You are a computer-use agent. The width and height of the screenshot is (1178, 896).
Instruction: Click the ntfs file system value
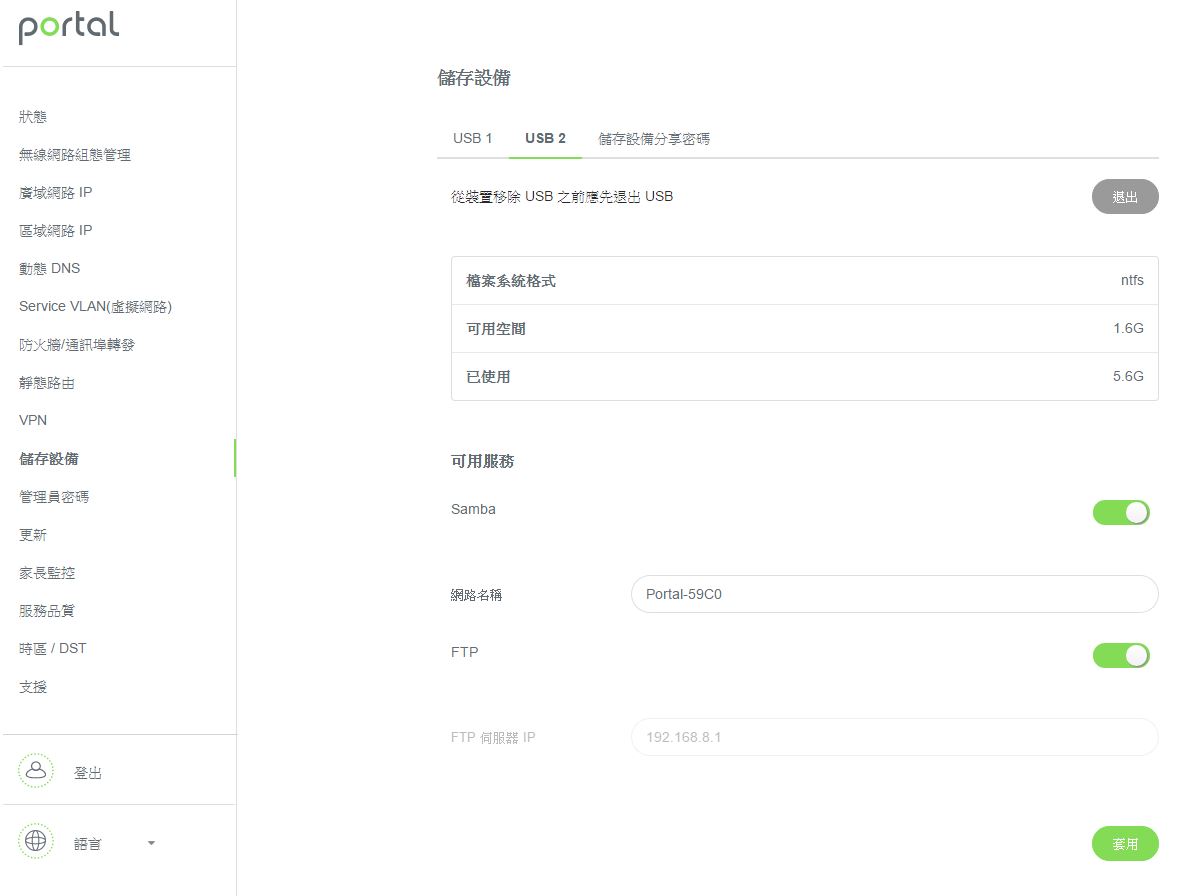(1131, 280)
